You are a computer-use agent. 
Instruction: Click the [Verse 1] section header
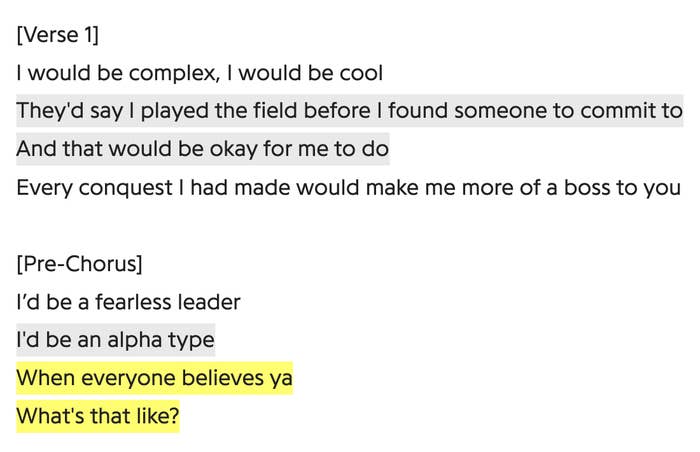tap(58, 35)
